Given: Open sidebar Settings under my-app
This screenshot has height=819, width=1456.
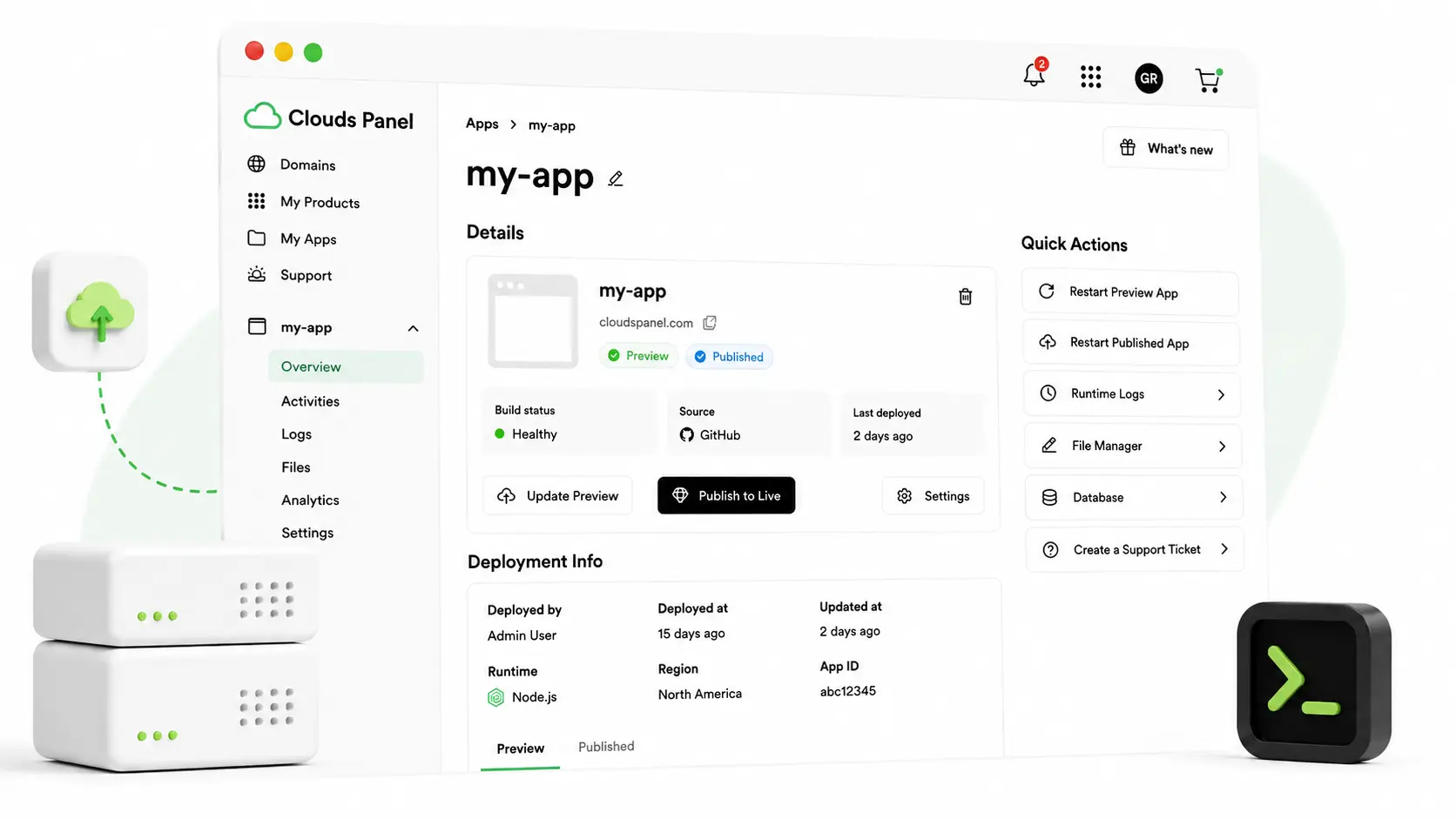Looking at the screenshot, I should (x=307, y=533).
